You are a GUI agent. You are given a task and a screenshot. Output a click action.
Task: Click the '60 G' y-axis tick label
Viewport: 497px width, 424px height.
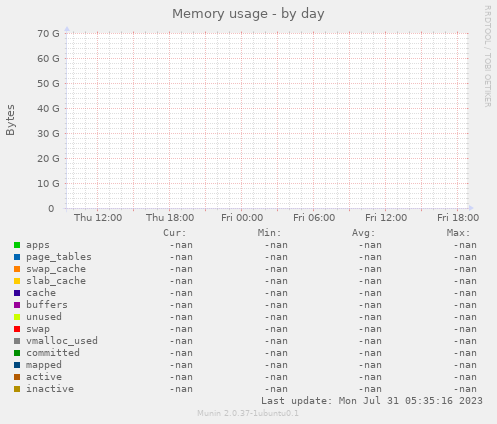click(48, 59)
